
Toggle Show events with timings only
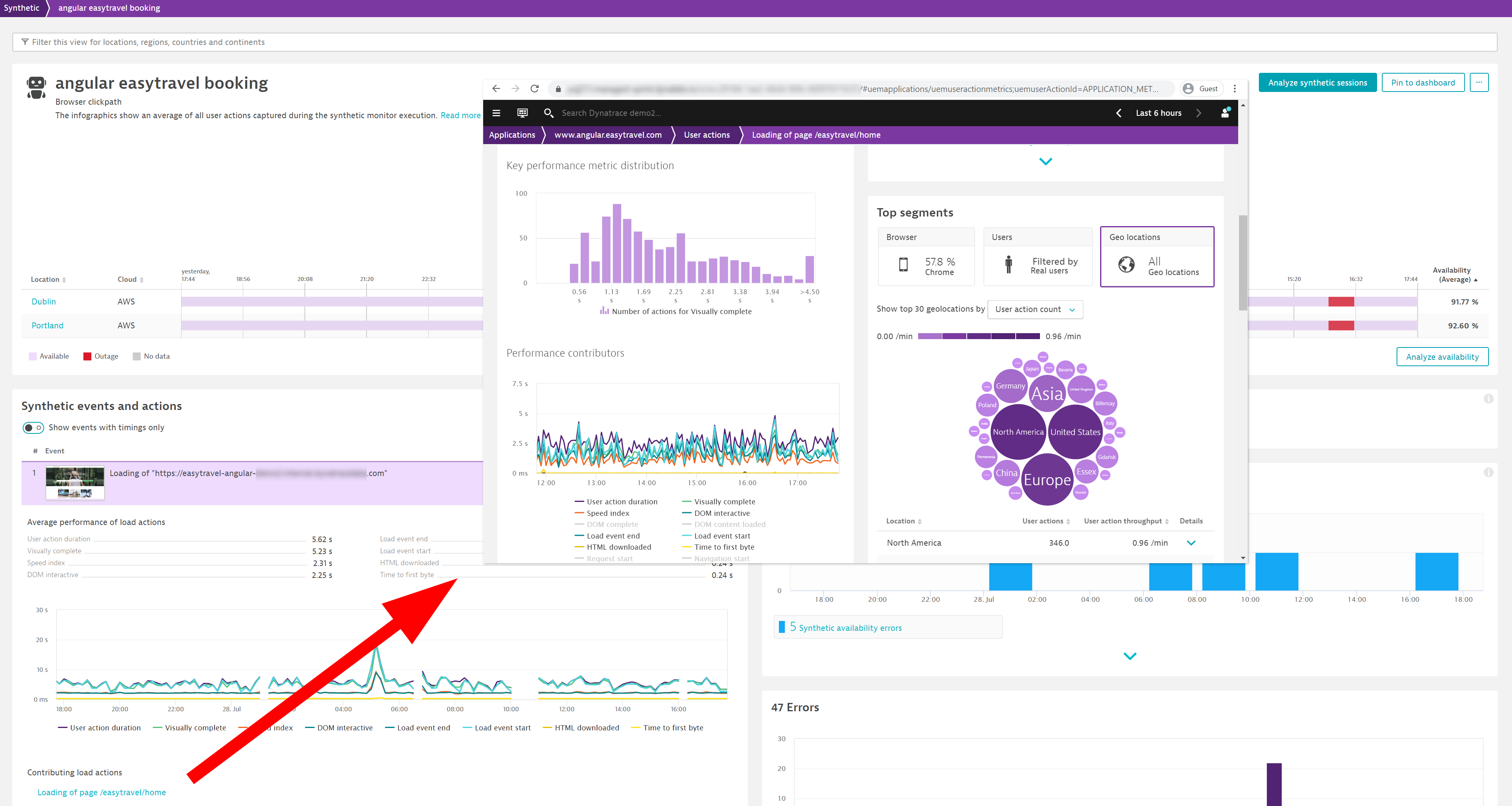coord(33,427)
